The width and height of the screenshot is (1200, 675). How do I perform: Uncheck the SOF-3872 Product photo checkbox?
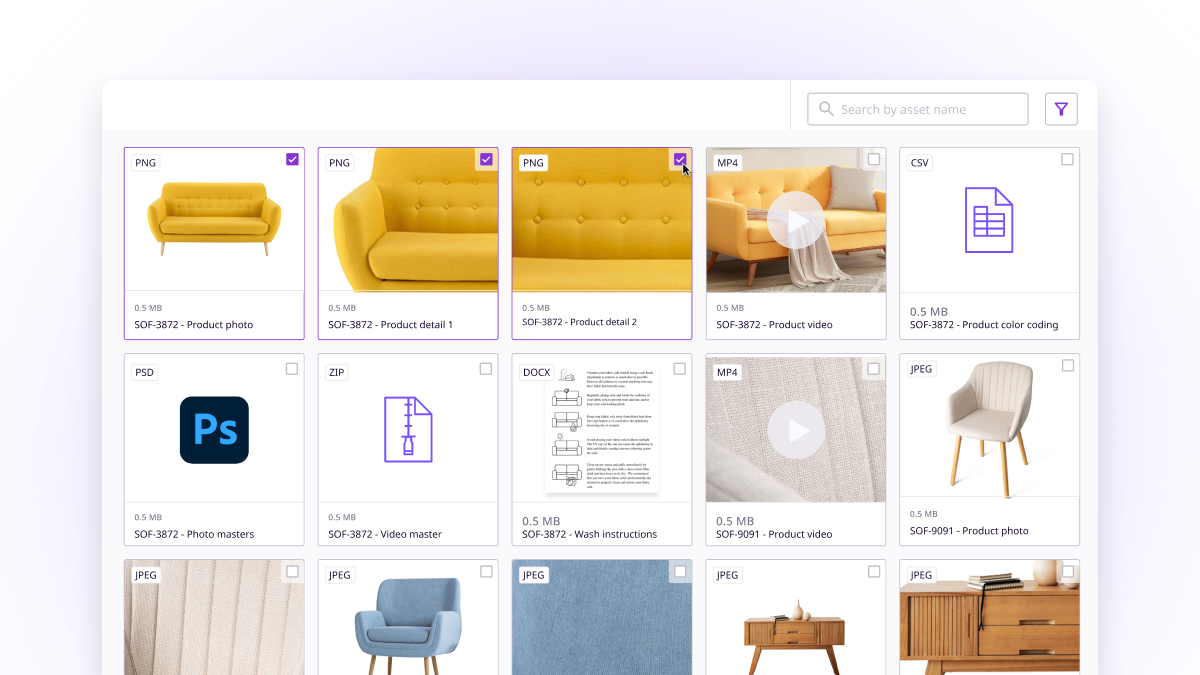(291, 159)
